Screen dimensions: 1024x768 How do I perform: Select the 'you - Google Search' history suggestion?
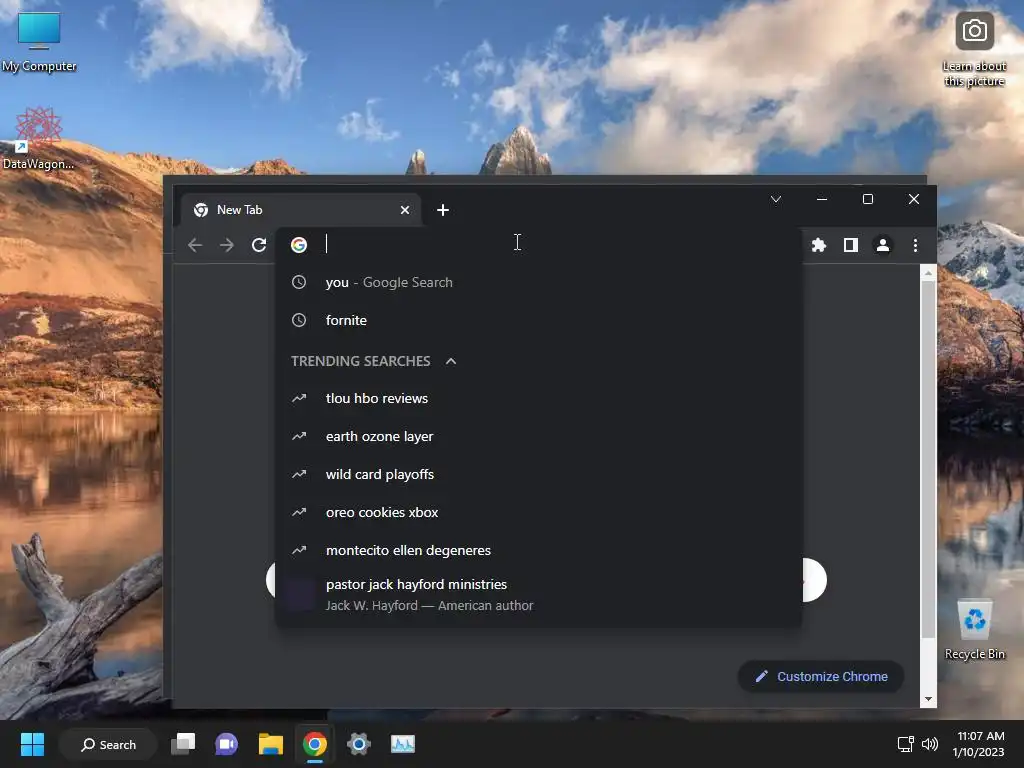pos(539,282)
